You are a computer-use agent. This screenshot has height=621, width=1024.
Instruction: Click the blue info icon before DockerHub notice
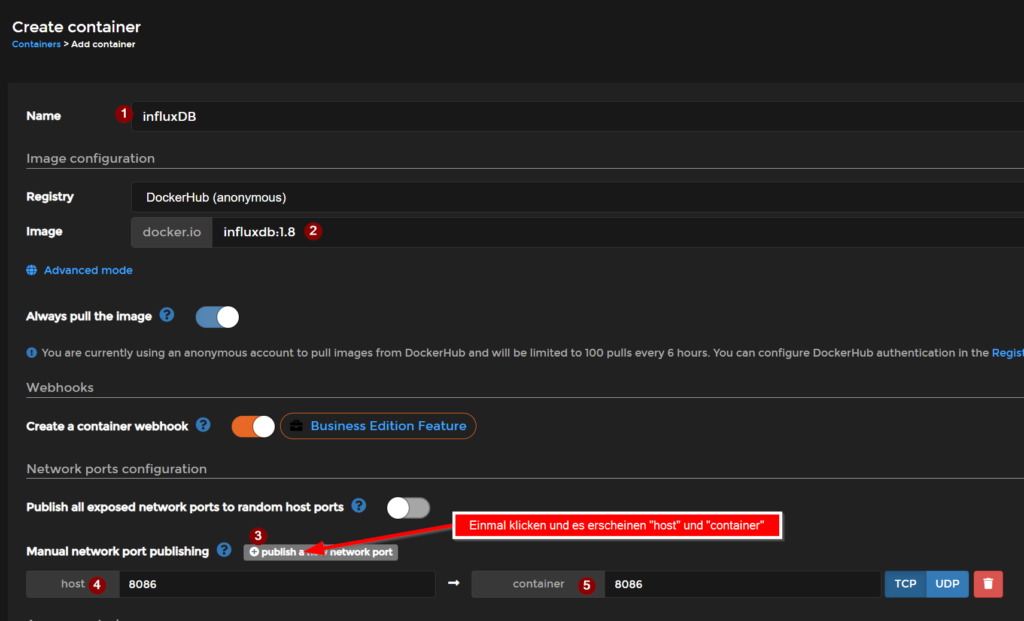32,353
